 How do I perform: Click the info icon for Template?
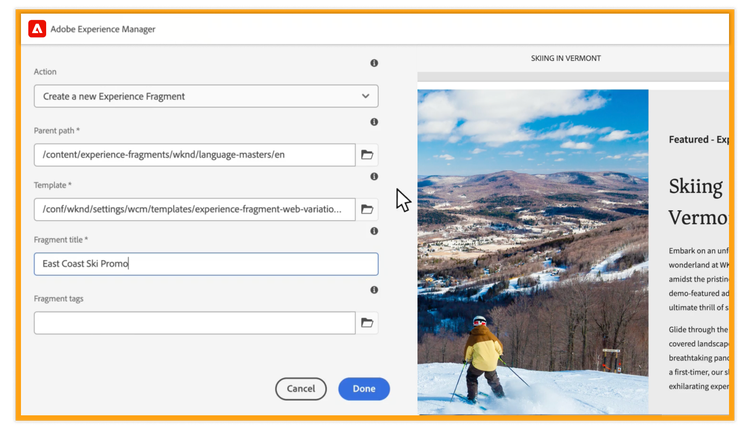[x=374, y=176]
